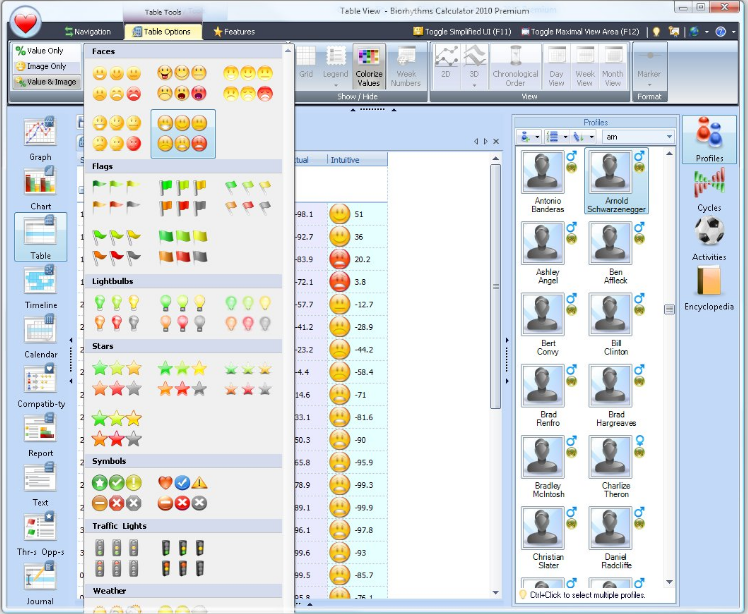Toggle Simplified UI (F11)
Viewport: 748px width, 614px height.
click(462, 31)
